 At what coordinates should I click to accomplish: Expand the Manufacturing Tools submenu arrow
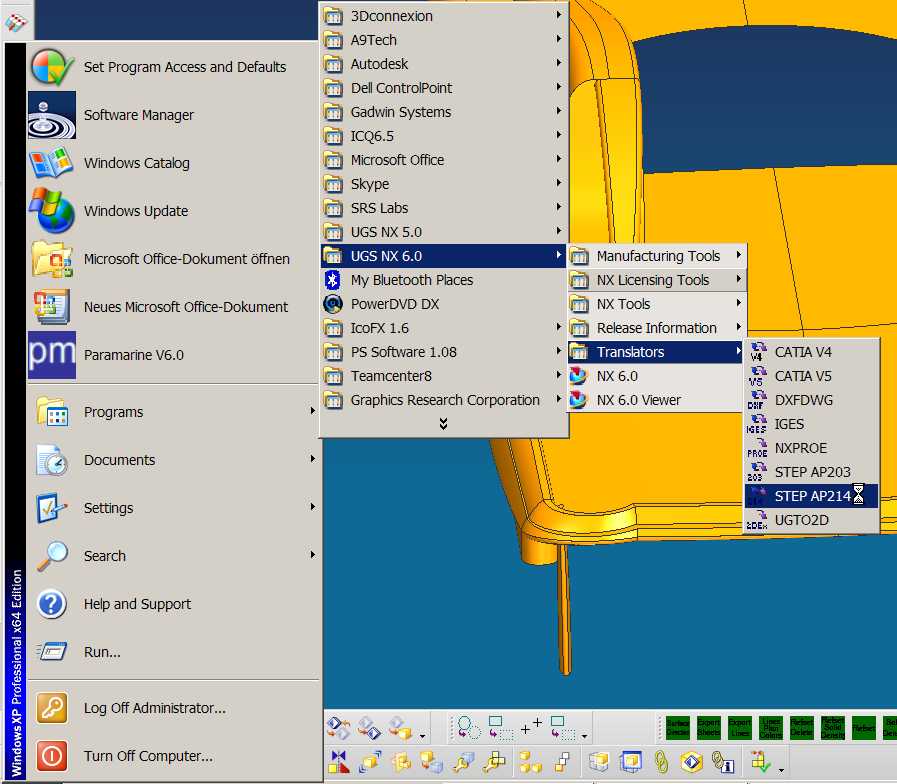(x=739, y=255)
